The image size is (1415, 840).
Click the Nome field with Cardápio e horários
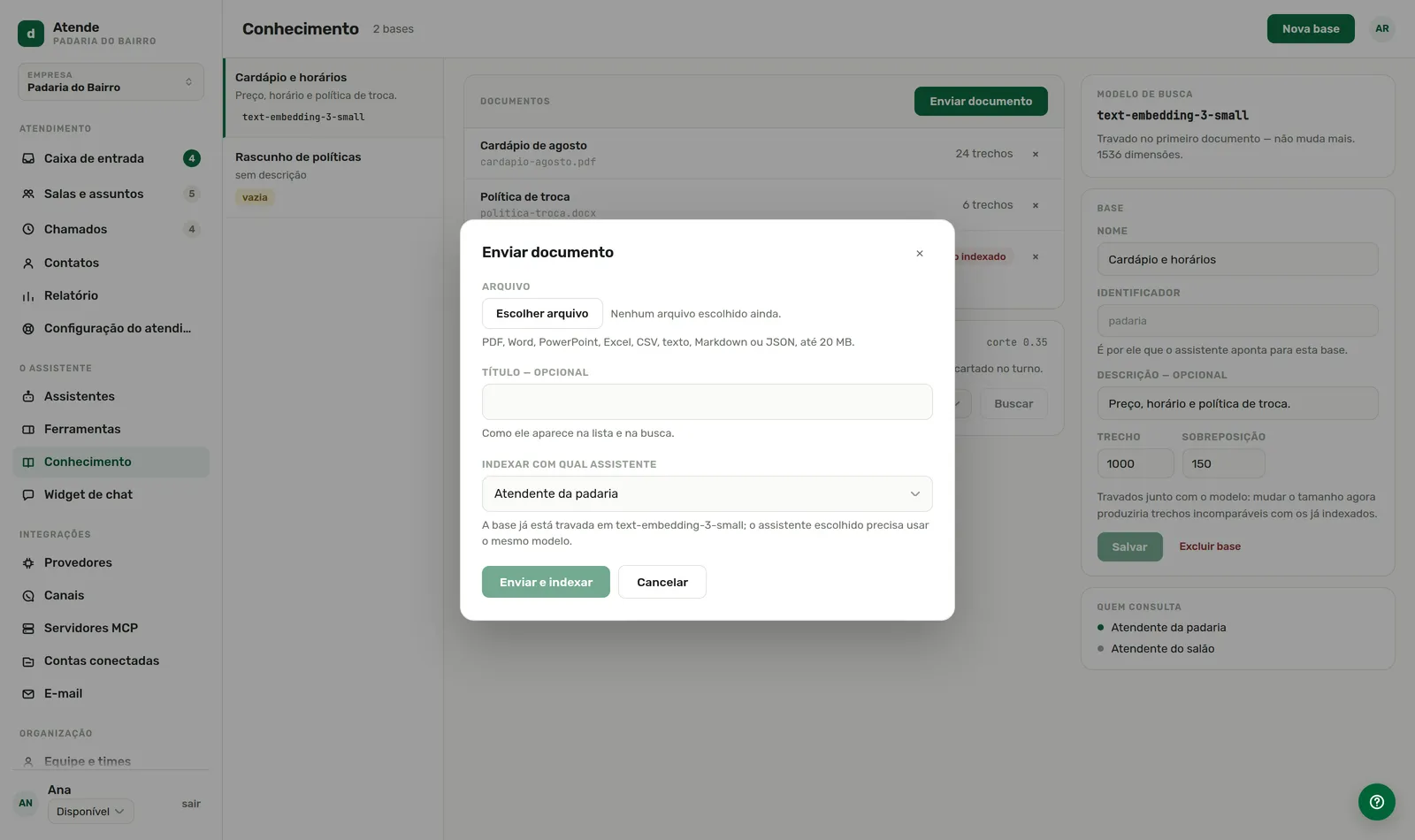1237,259
